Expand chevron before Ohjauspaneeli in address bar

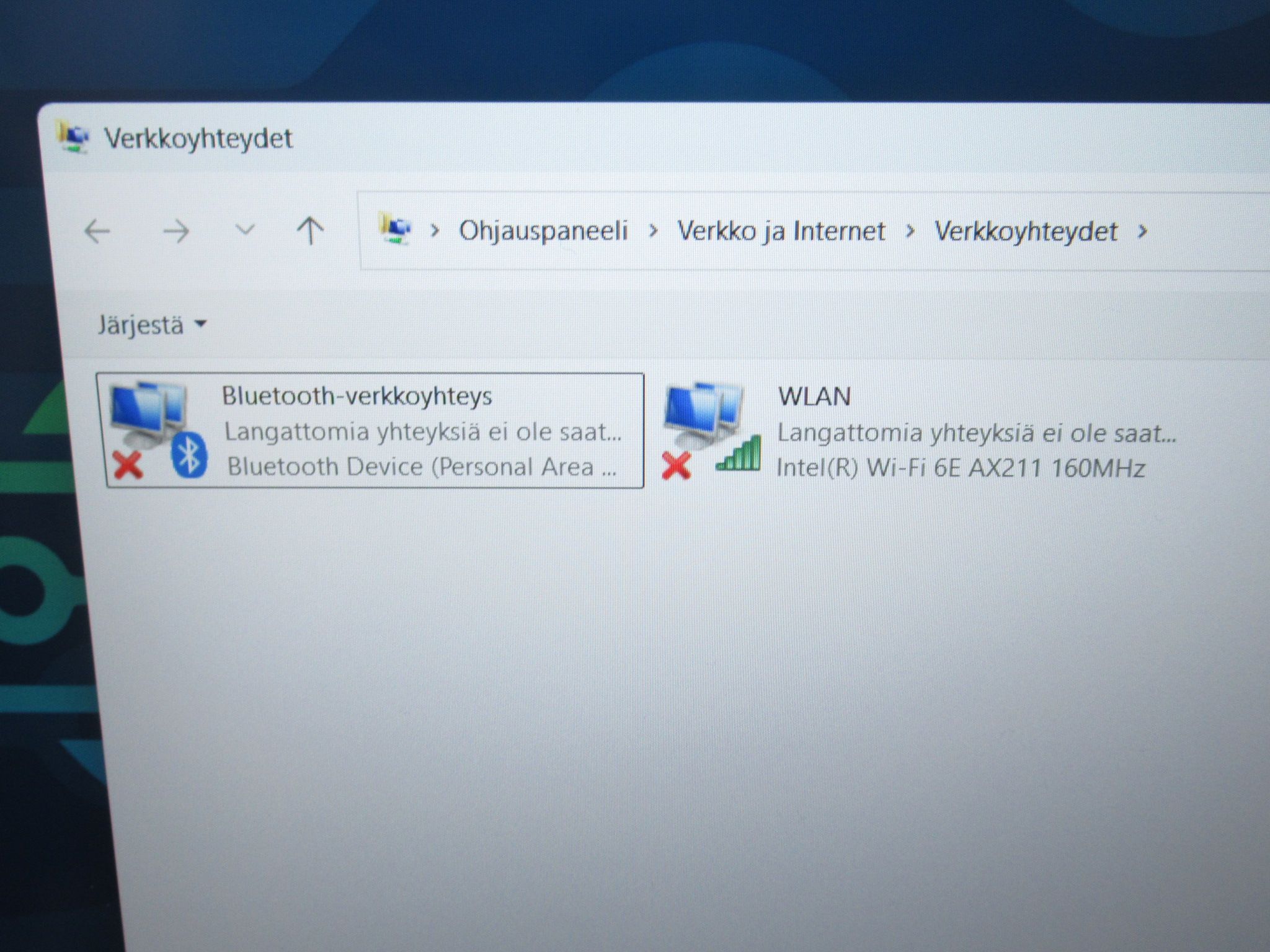pos(435,231)
